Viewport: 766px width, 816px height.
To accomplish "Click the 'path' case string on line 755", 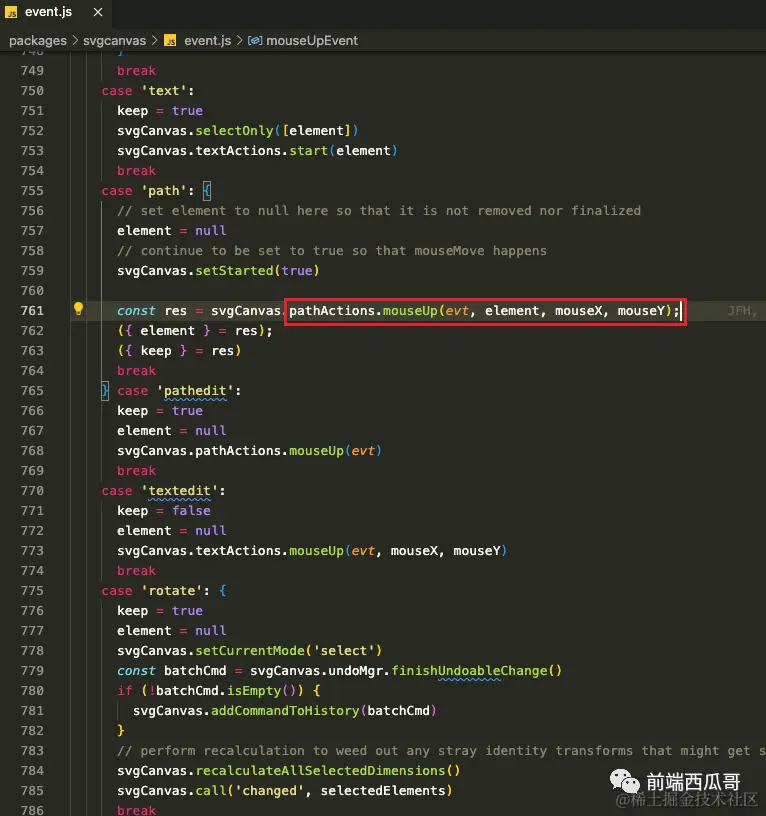I will click(x=164, y=191).
